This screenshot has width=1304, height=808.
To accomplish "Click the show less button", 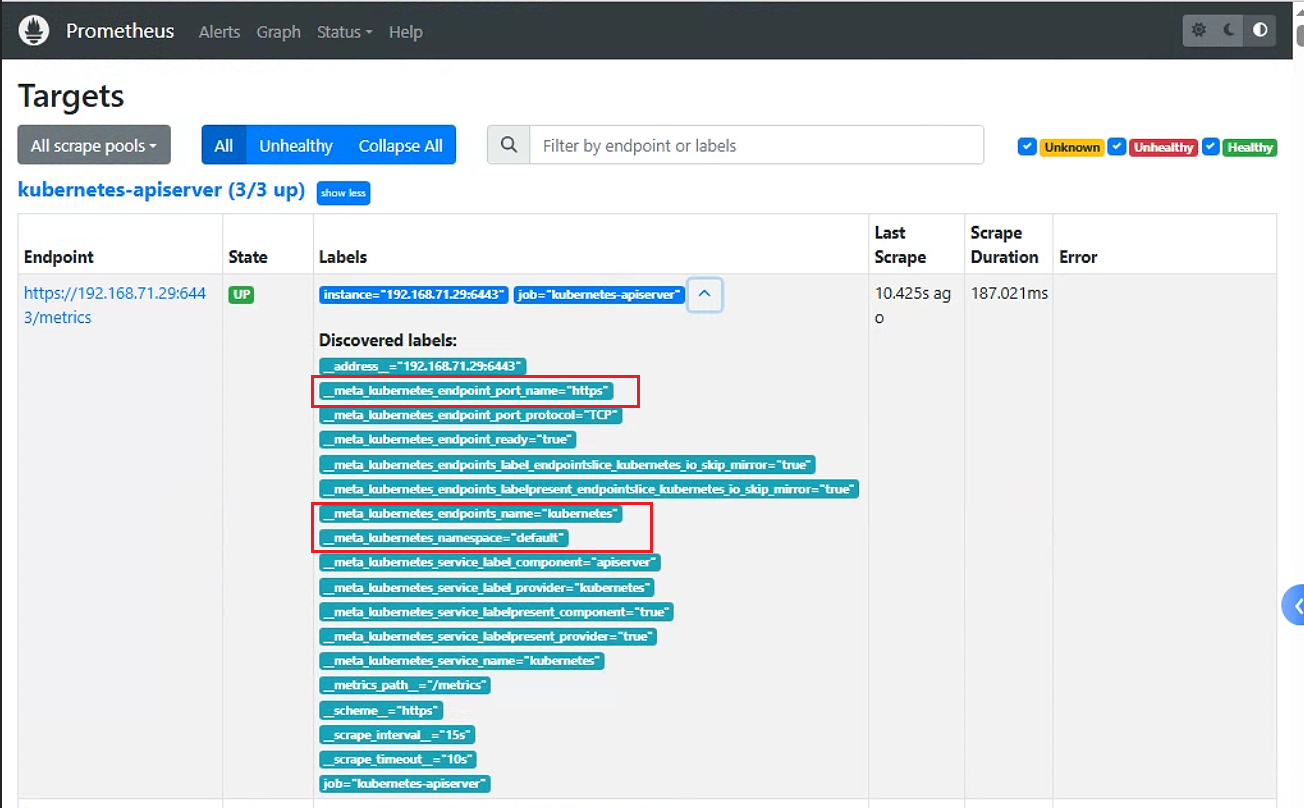I will (343, 193).
